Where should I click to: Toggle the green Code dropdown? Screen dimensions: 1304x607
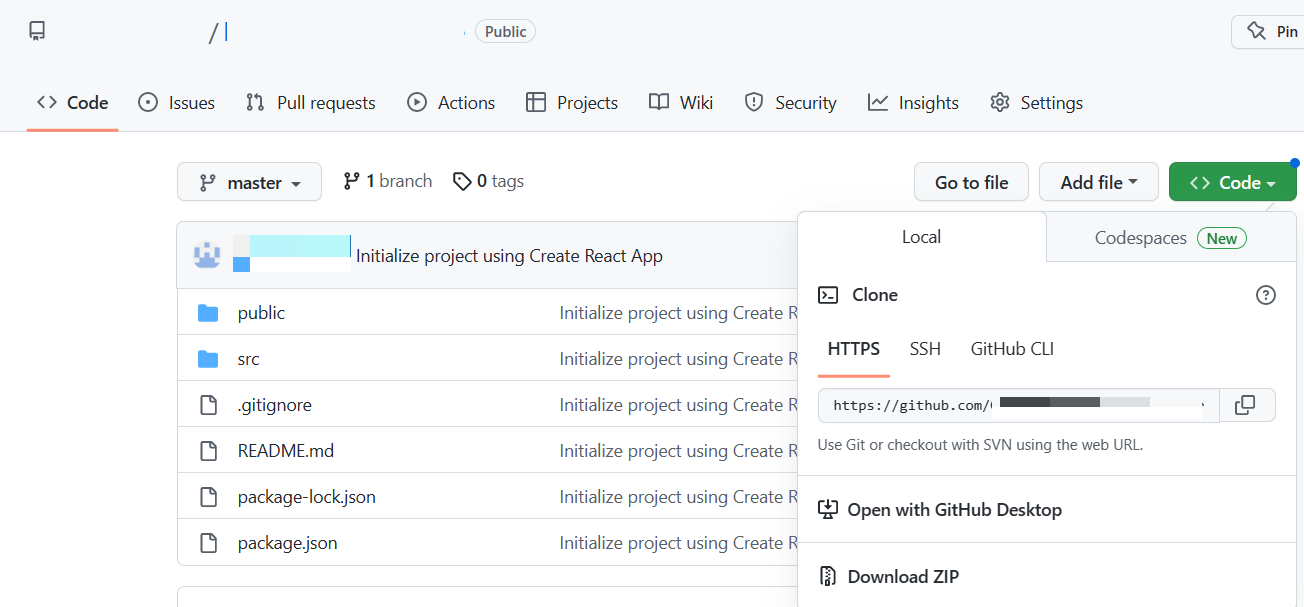pyautogui.click(x=1233, y=182)
